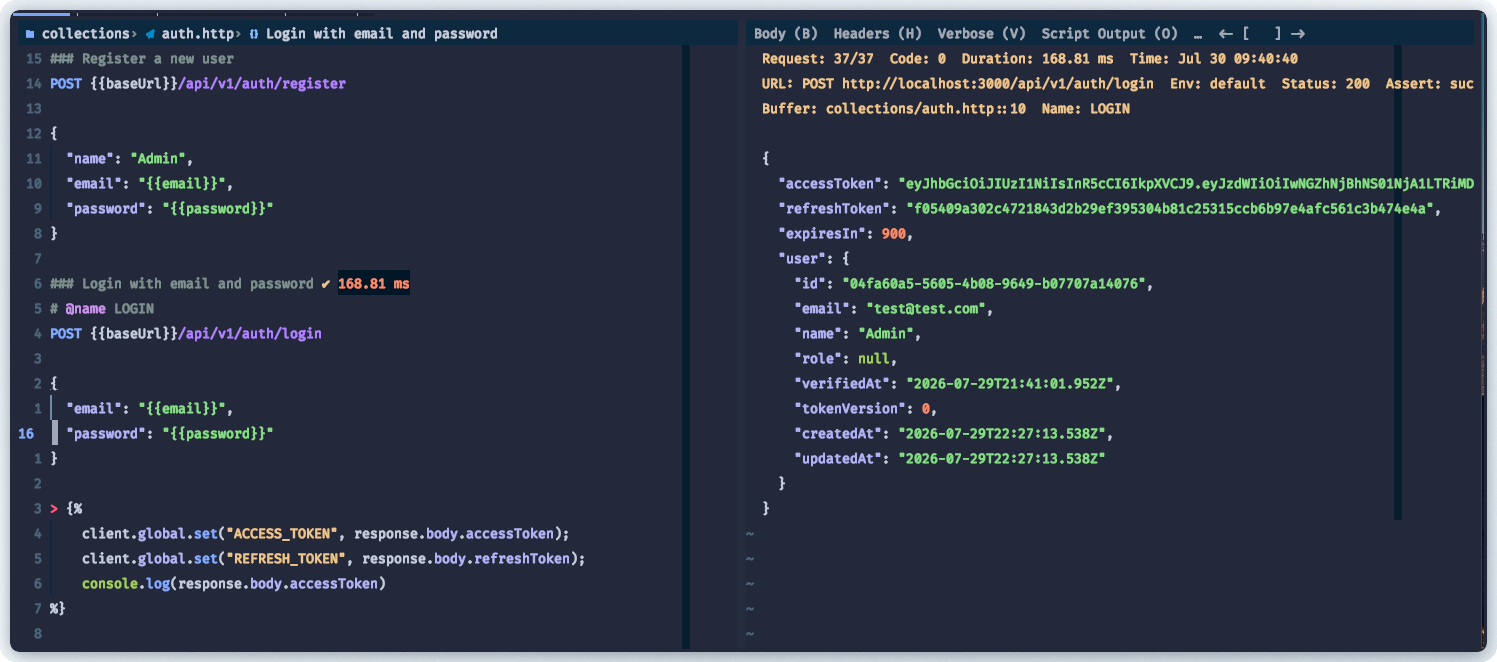The height and width of the screenshot is (662, 1497).
Task: Click 'Env: default' in response header
Action: coord(1218,84)
